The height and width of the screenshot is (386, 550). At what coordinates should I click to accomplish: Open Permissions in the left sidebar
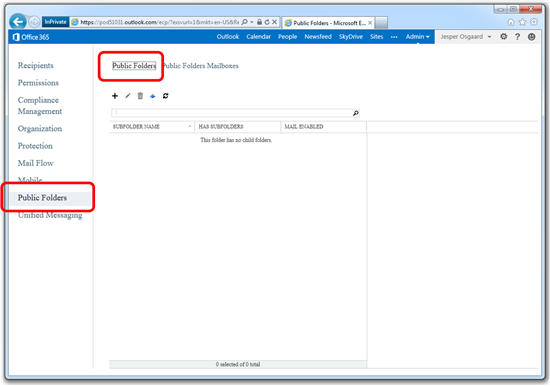point(38,83)
